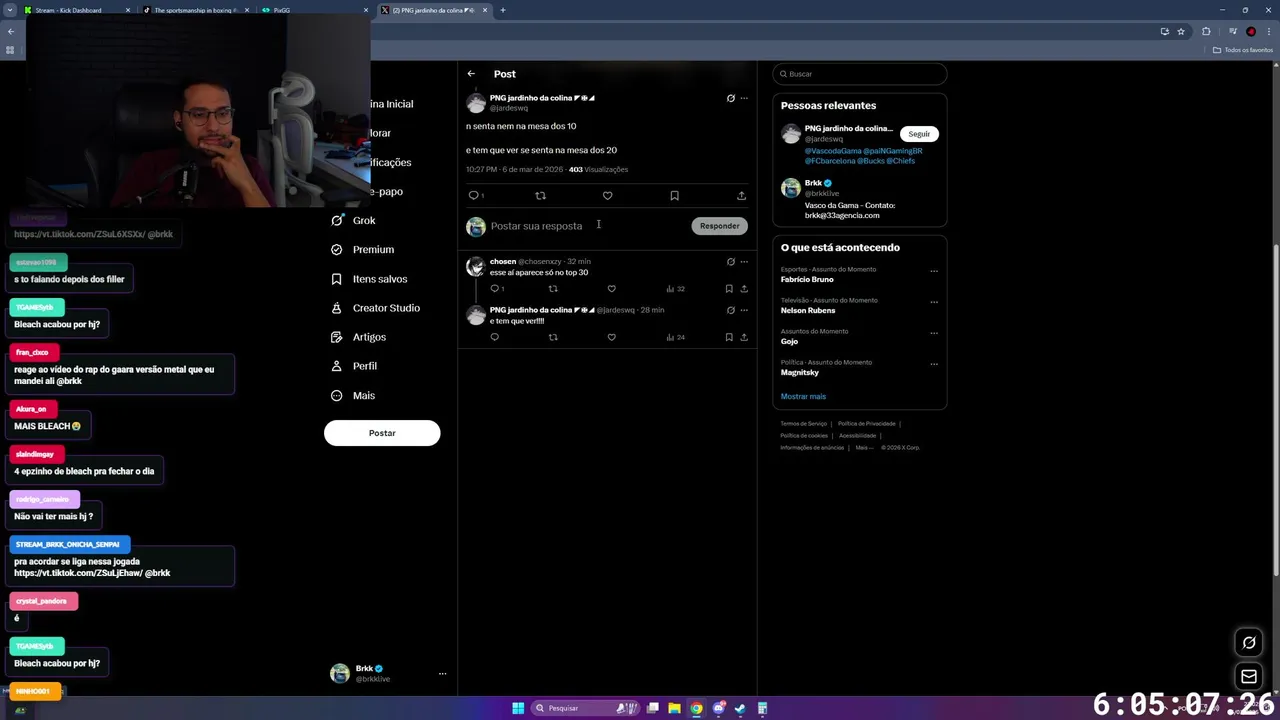The height and width of the screenshot is (720, 1280).
Task: Open more options on 'e tem que ver!!!!' reply
Action: (x=744, y=310)
